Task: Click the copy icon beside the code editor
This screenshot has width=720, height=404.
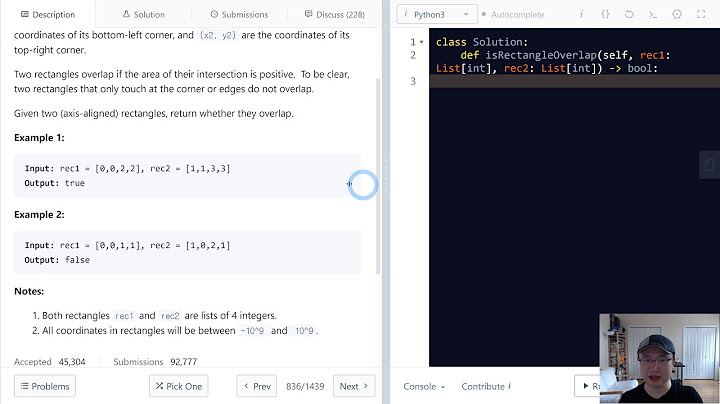Action: [709, 165]
